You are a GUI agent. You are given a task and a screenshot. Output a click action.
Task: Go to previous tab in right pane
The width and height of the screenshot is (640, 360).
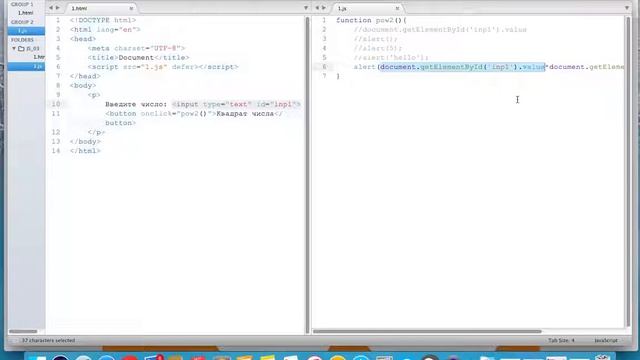coord(317,8)
